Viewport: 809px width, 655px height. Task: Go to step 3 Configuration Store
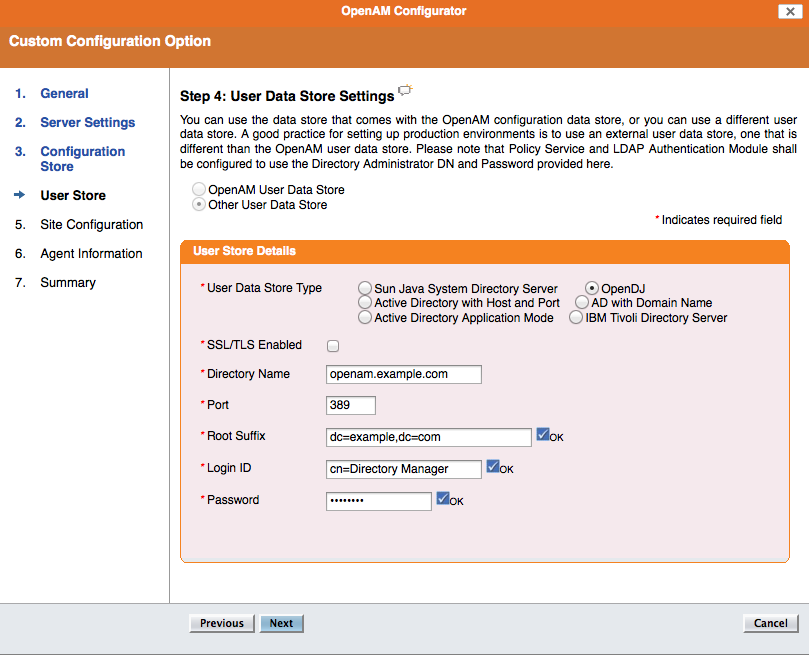[x=83, y=159]
